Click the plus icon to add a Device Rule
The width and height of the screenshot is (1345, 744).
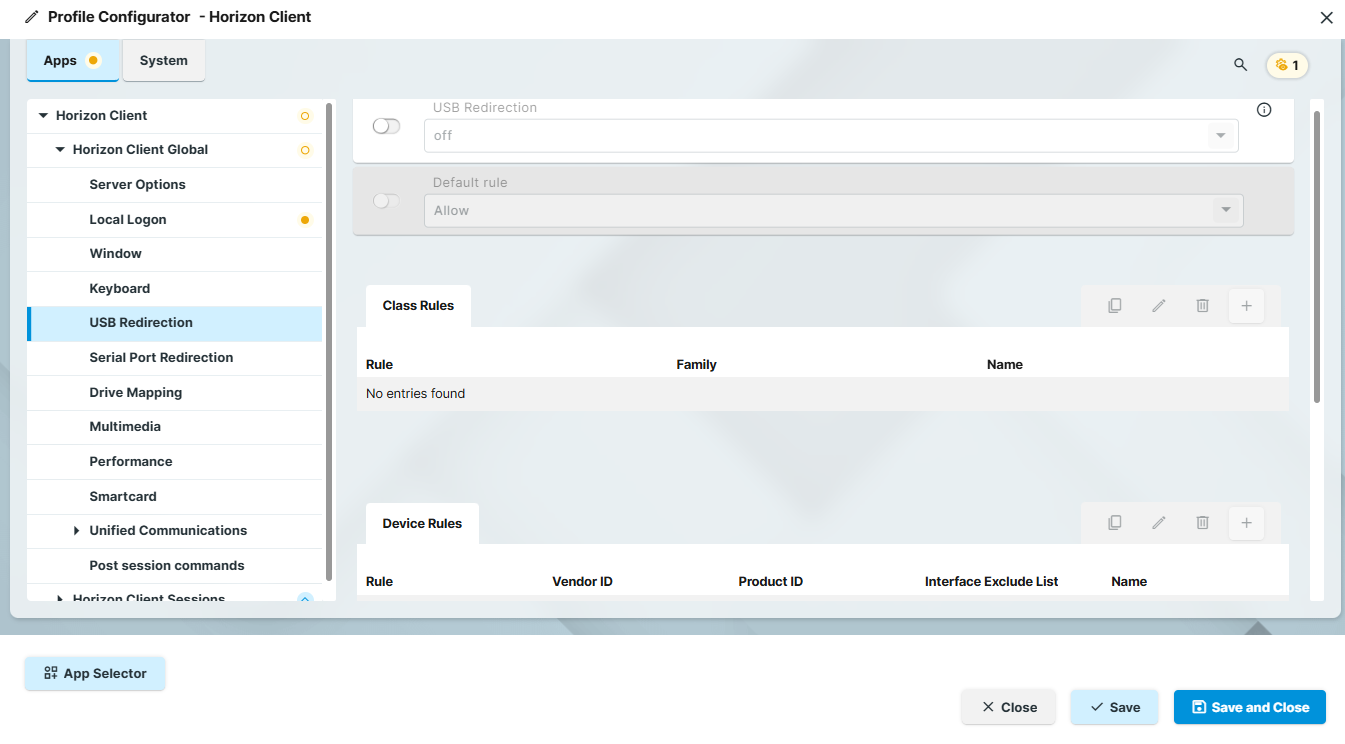1246,522
